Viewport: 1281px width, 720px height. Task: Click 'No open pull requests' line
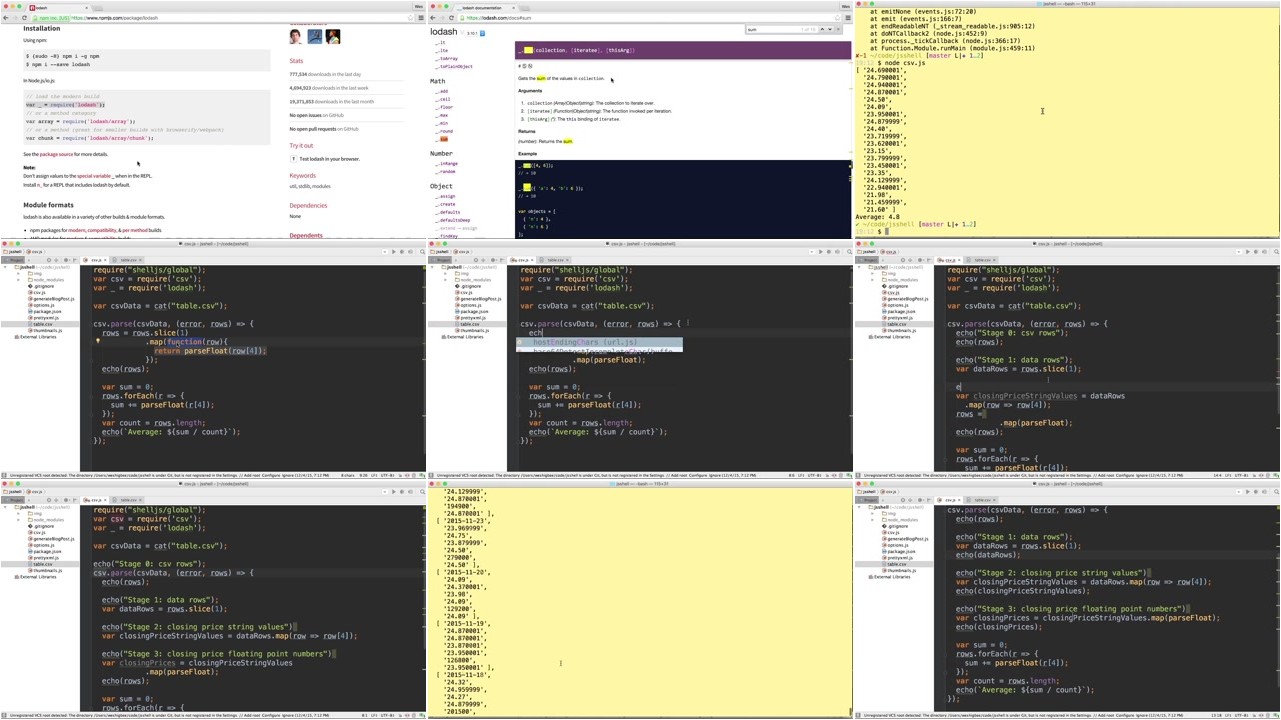(x=323, y=129)
